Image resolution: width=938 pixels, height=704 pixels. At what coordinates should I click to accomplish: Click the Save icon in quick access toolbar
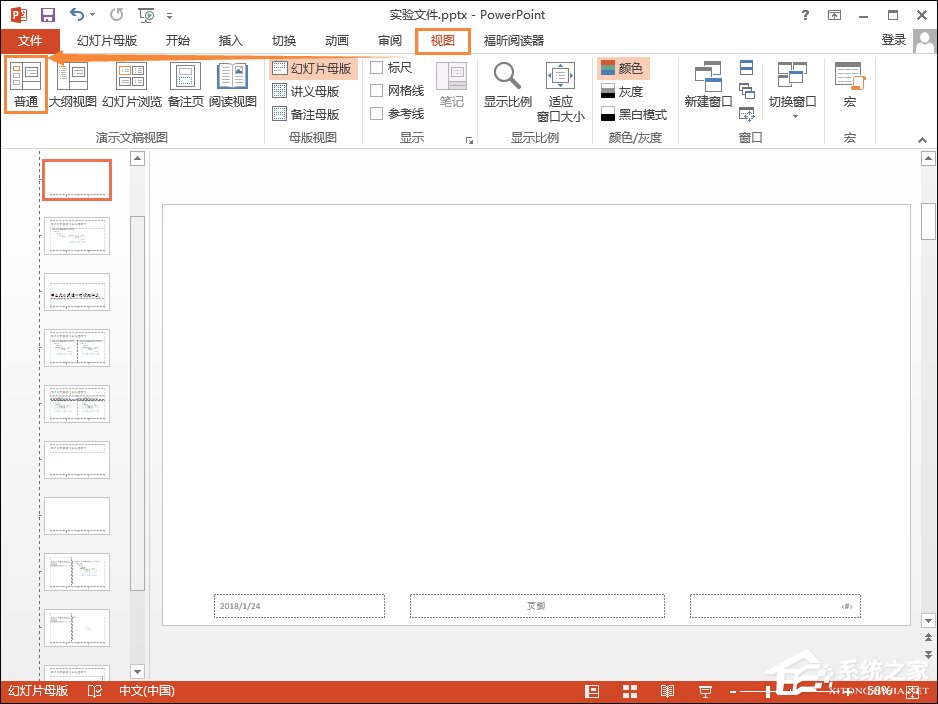point(47,15)
